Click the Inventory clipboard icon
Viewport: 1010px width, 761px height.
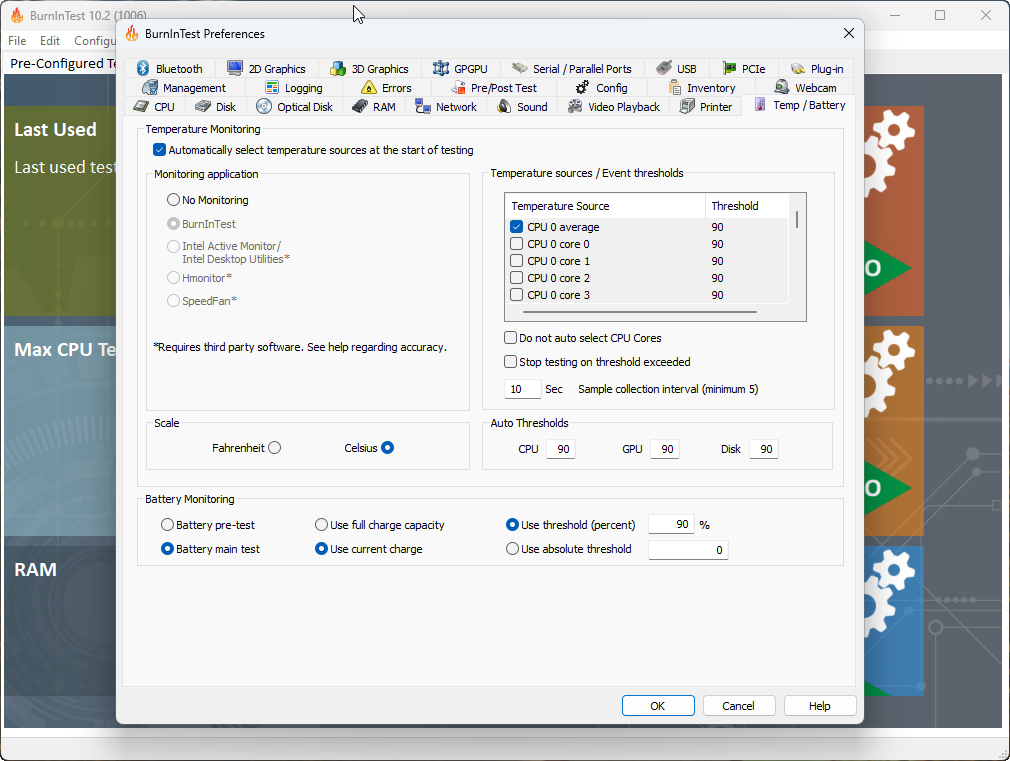(675, 87)
